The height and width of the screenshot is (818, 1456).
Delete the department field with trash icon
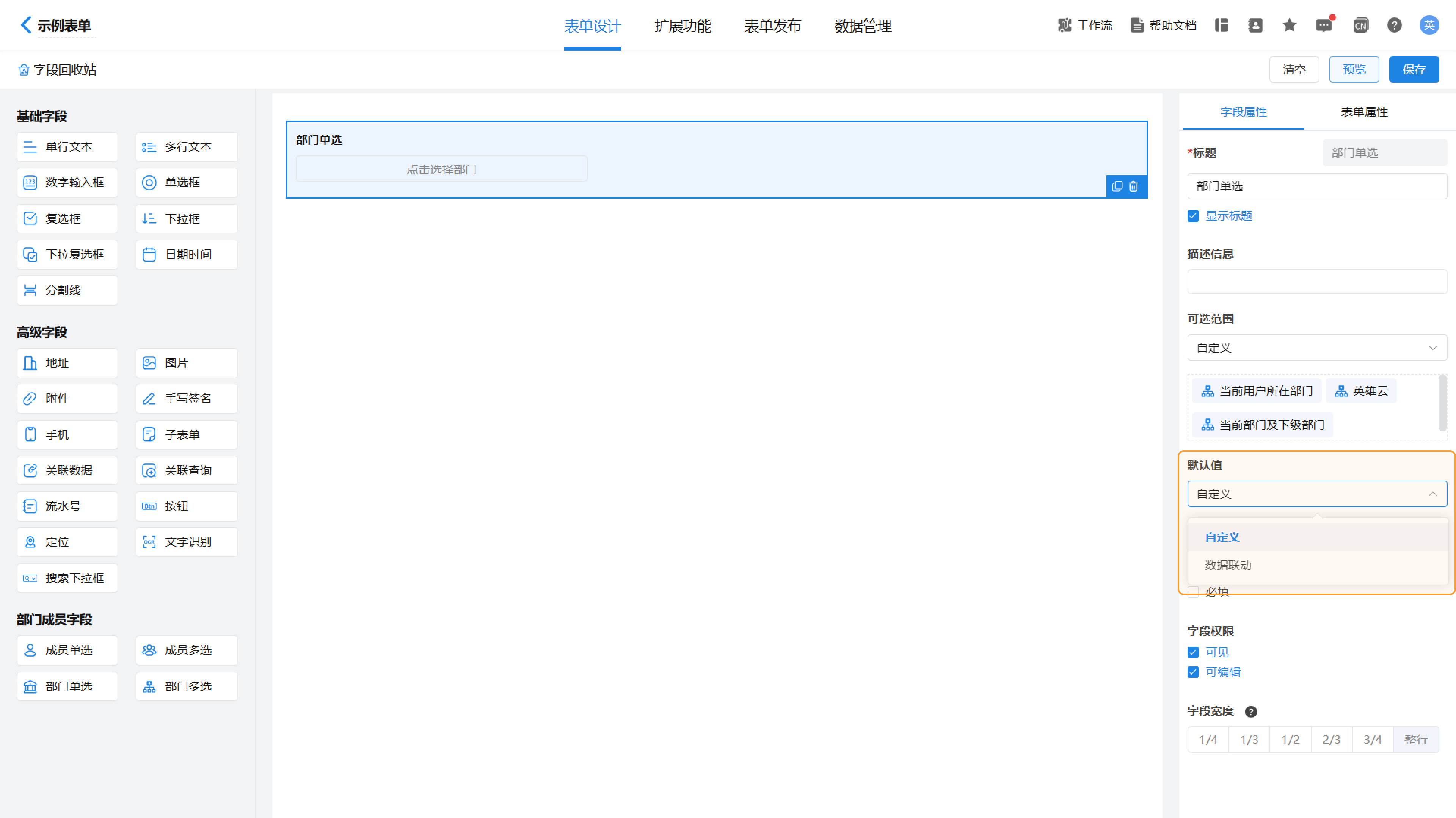pyautogui.click(x=1133, y=186)
